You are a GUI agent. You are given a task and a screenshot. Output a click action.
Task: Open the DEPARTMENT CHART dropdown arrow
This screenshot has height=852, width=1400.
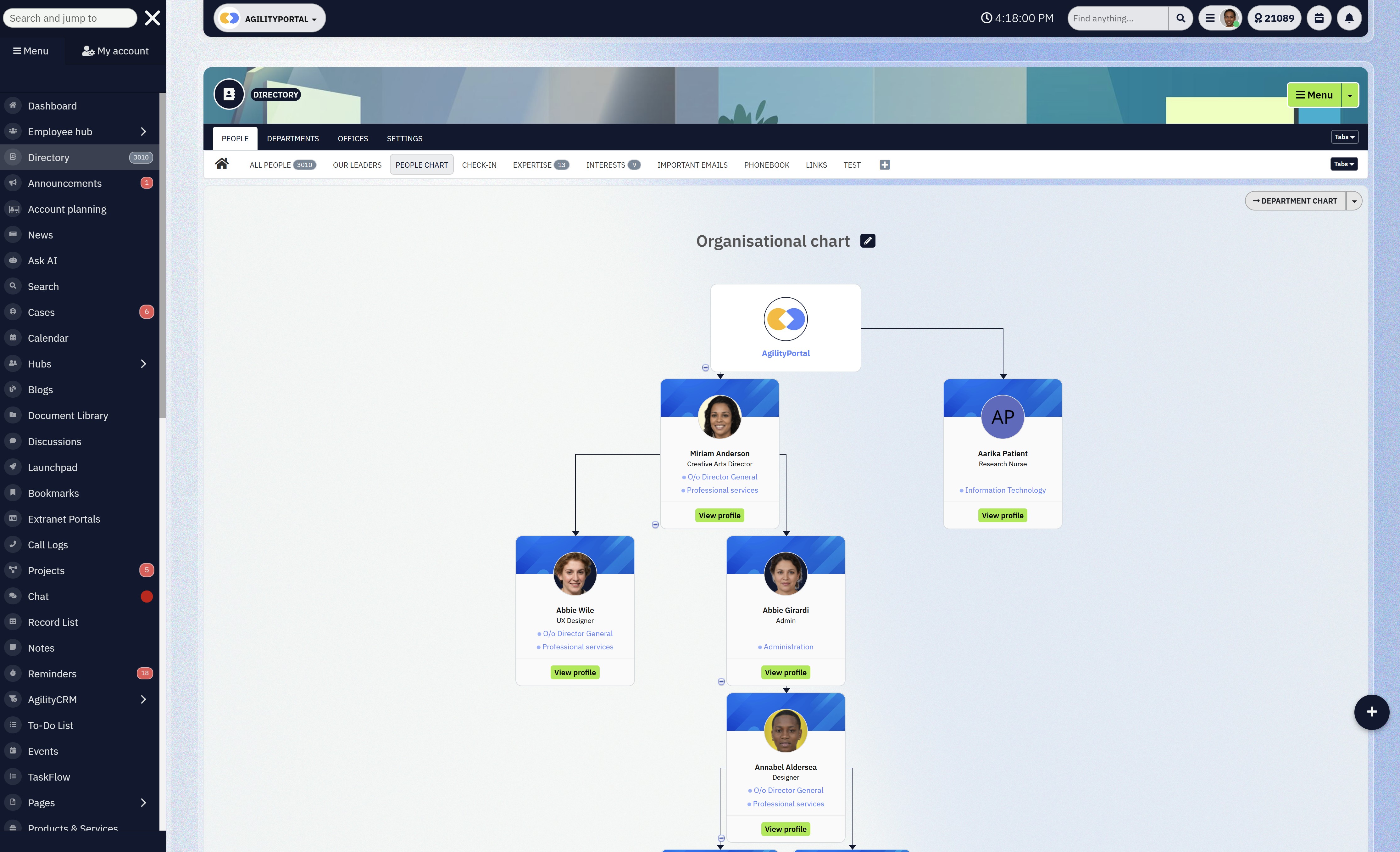1354,201
